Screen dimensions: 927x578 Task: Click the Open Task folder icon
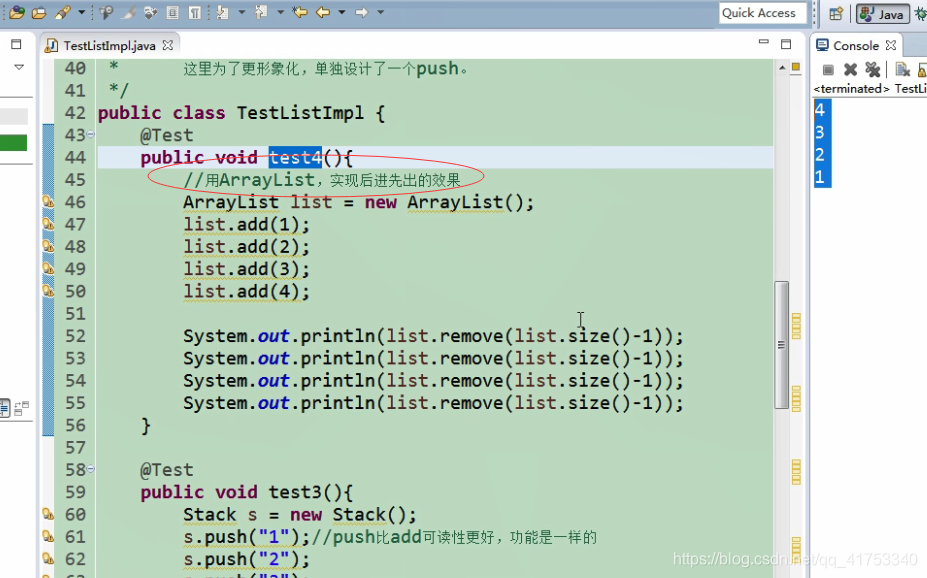(39, 12)
